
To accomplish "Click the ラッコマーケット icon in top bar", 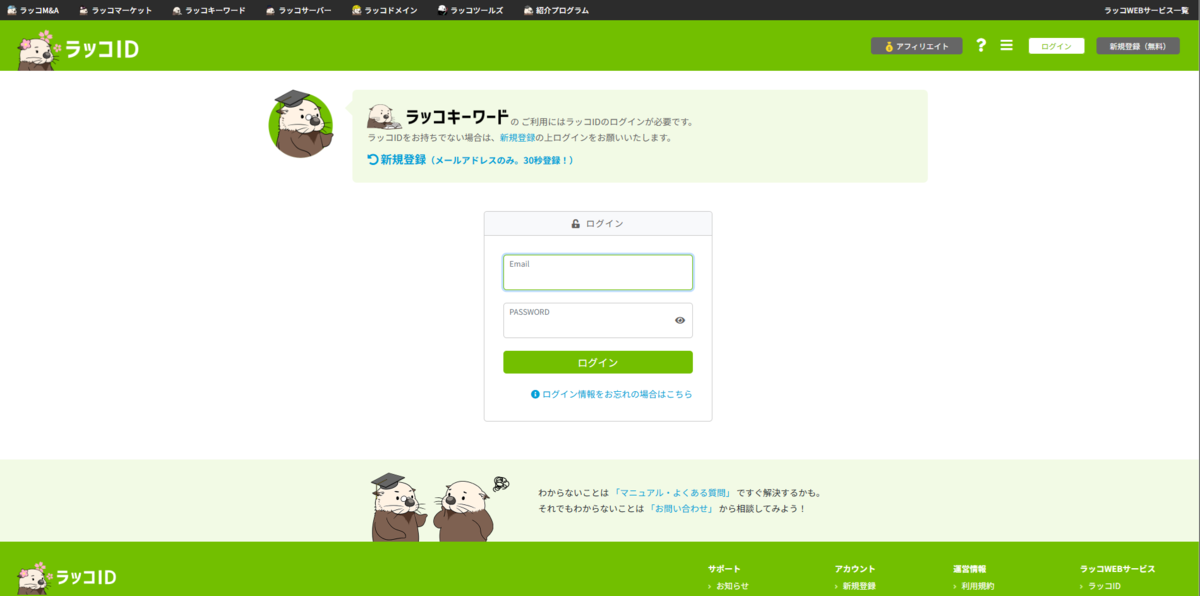I will click(x=84, y=10).
